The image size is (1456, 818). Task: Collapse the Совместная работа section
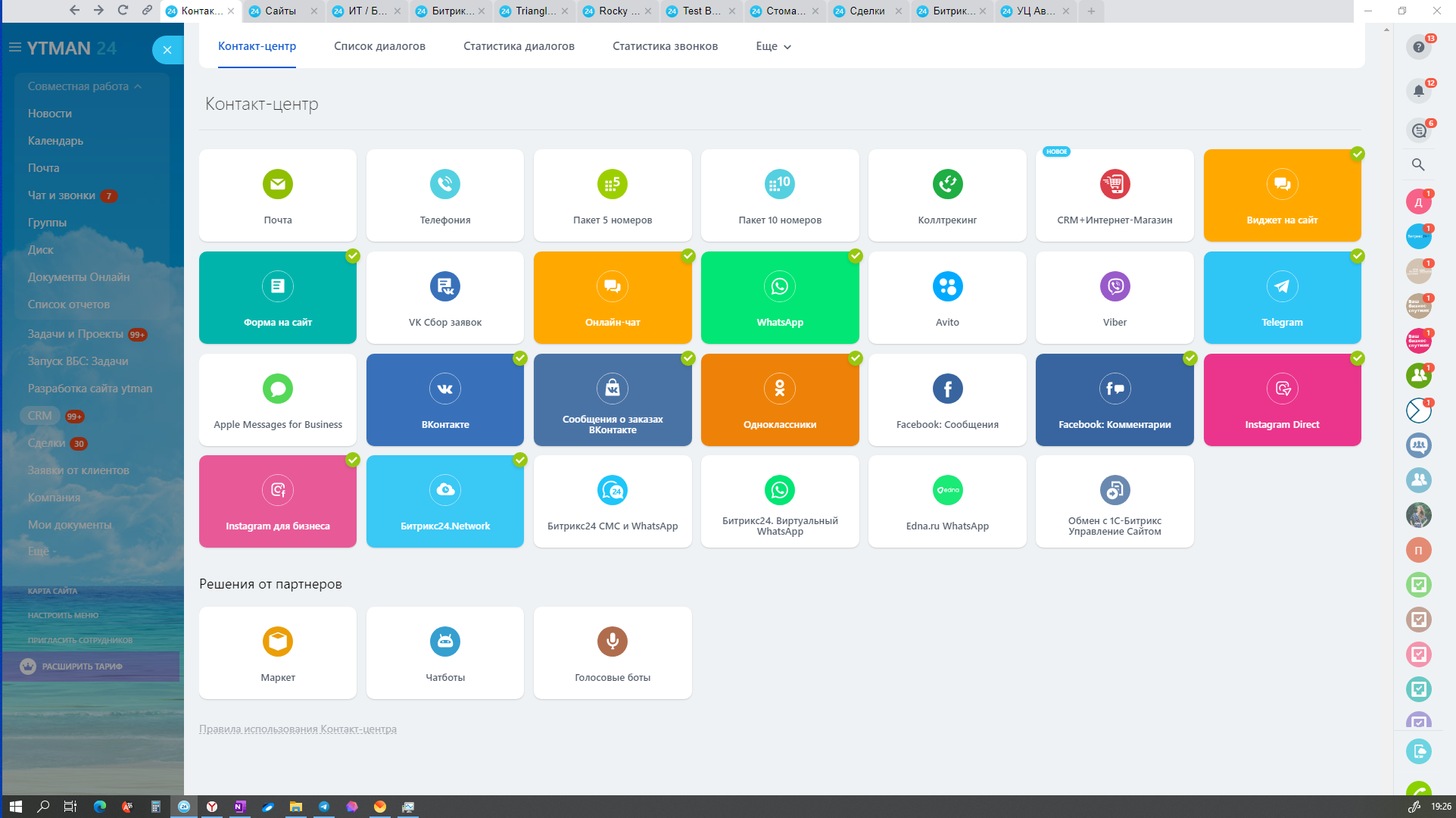pos(85,86)
